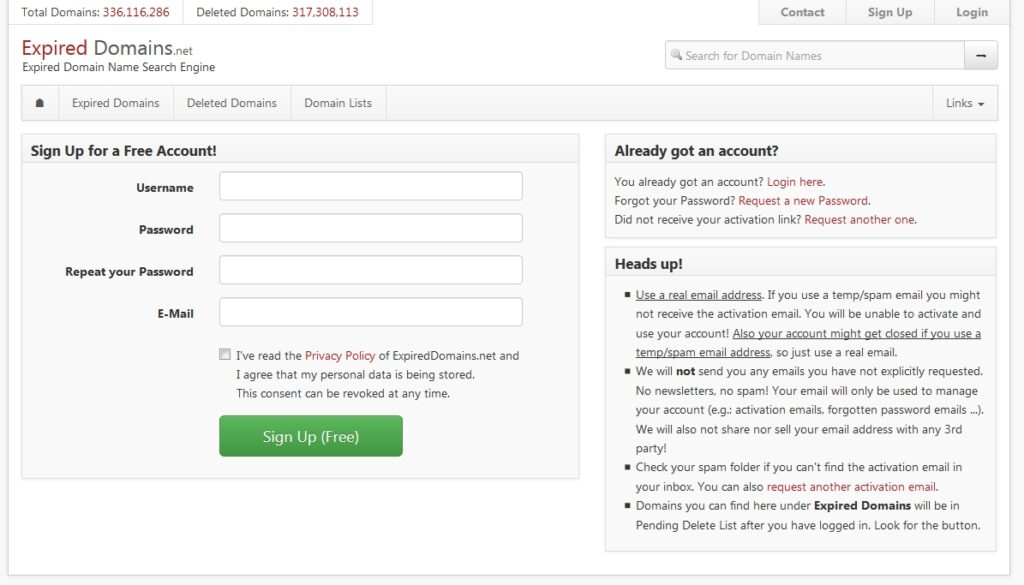1024x585 pixels.
Task: Open the Deleted Domains tab
Action: tap(231, 103)
